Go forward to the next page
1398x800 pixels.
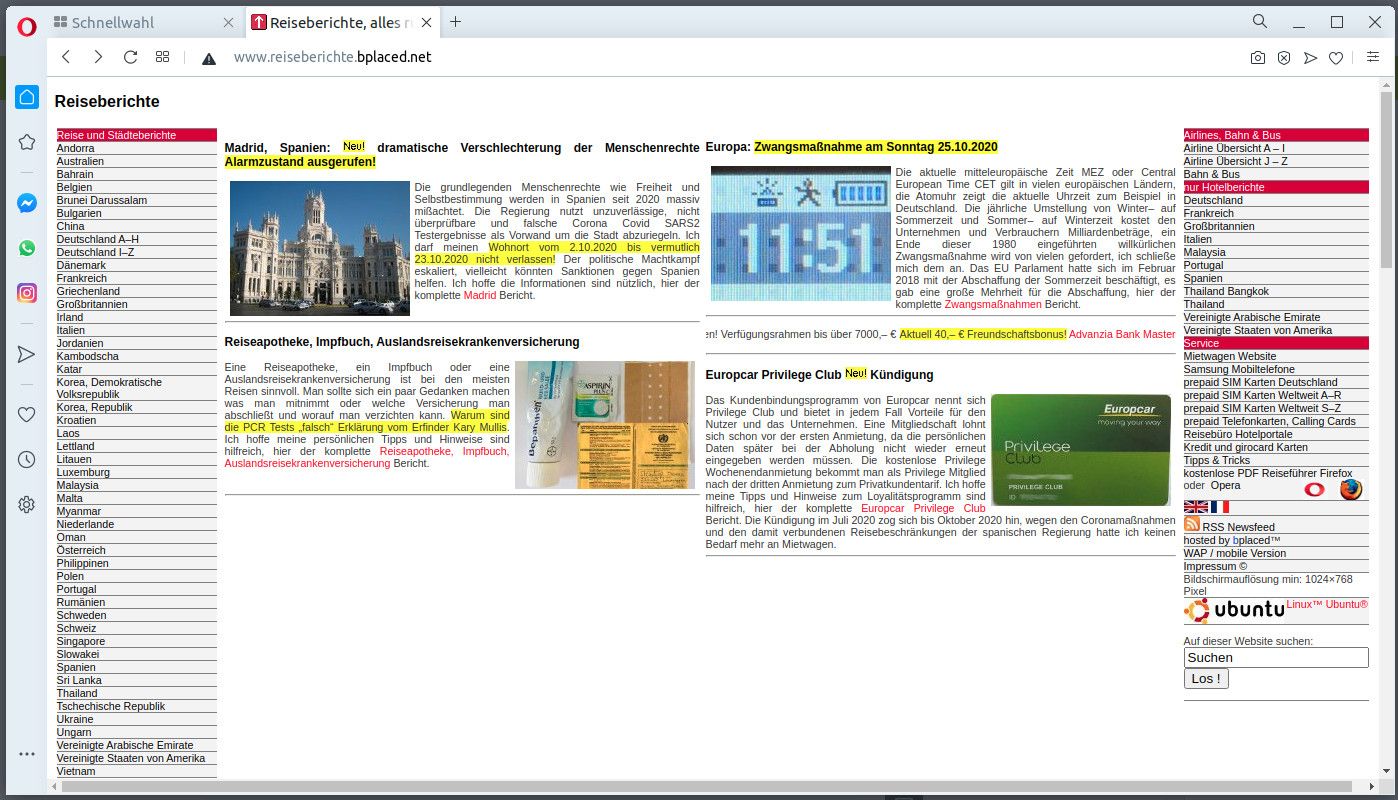[98, 57]
